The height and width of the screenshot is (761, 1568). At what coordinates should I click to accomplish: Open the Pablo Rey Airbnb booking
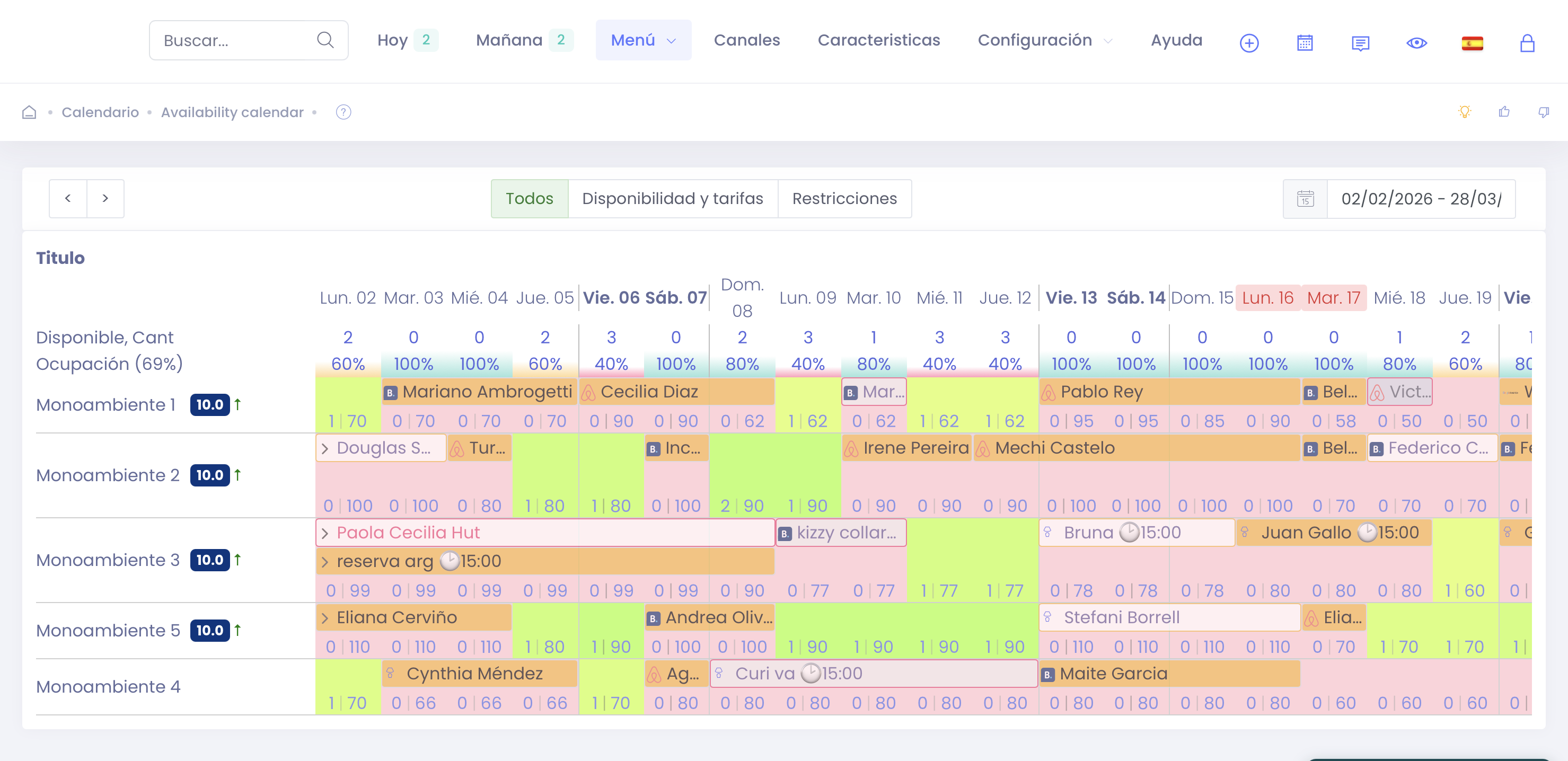point(1169,392)
